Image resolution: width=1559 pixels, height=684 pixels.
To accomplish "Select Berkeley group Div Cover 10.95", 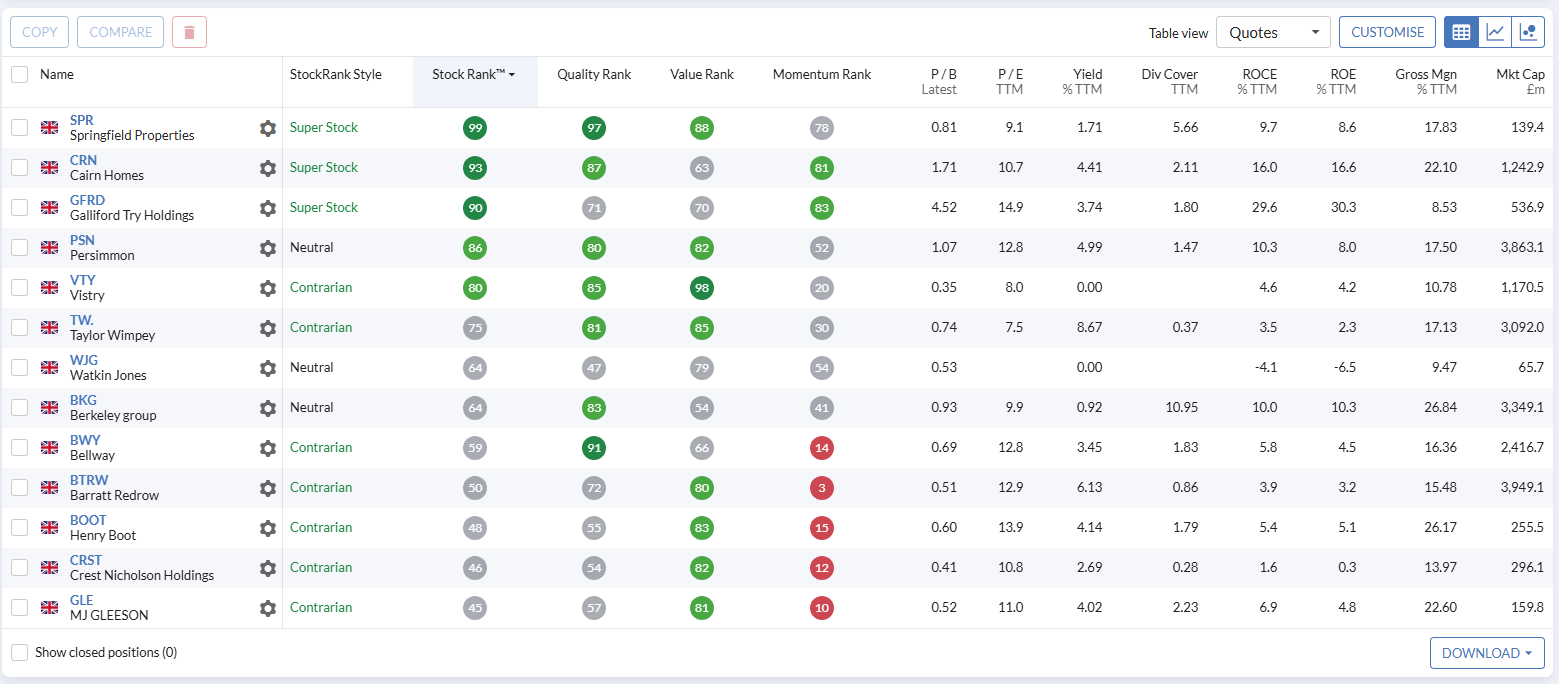I will point(1182,408).
